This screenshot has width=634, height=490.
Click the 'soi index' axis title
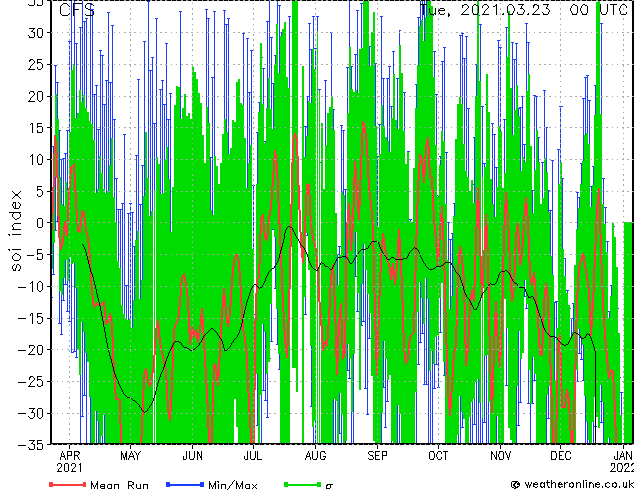(x=16, y=231)
